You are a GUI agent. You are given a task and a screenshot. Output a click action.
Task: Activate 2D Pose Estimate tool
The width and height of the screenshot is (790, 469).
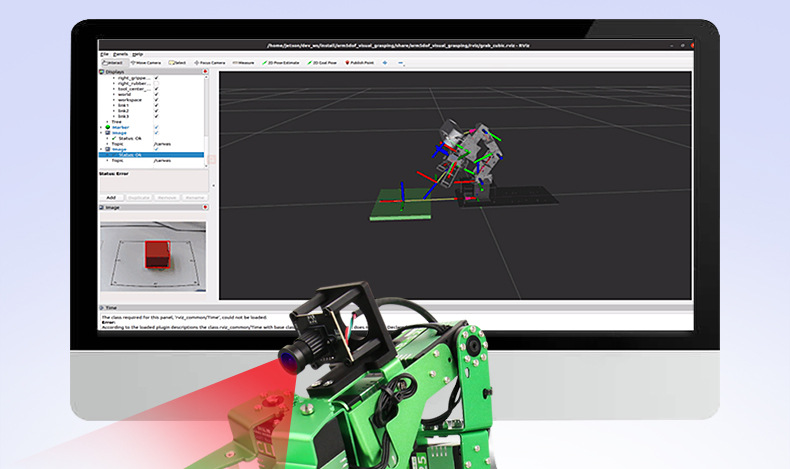[x=281, y=62]
